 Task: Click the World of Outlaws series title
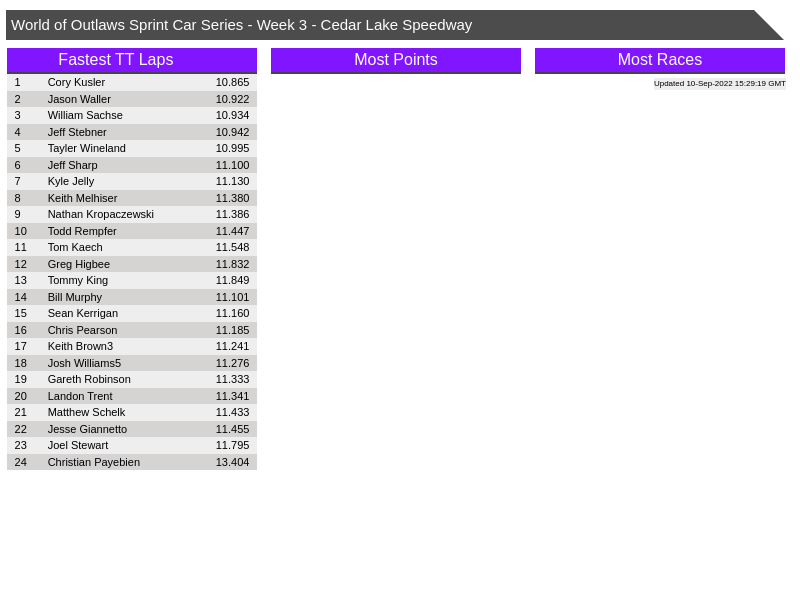point(241,25)
